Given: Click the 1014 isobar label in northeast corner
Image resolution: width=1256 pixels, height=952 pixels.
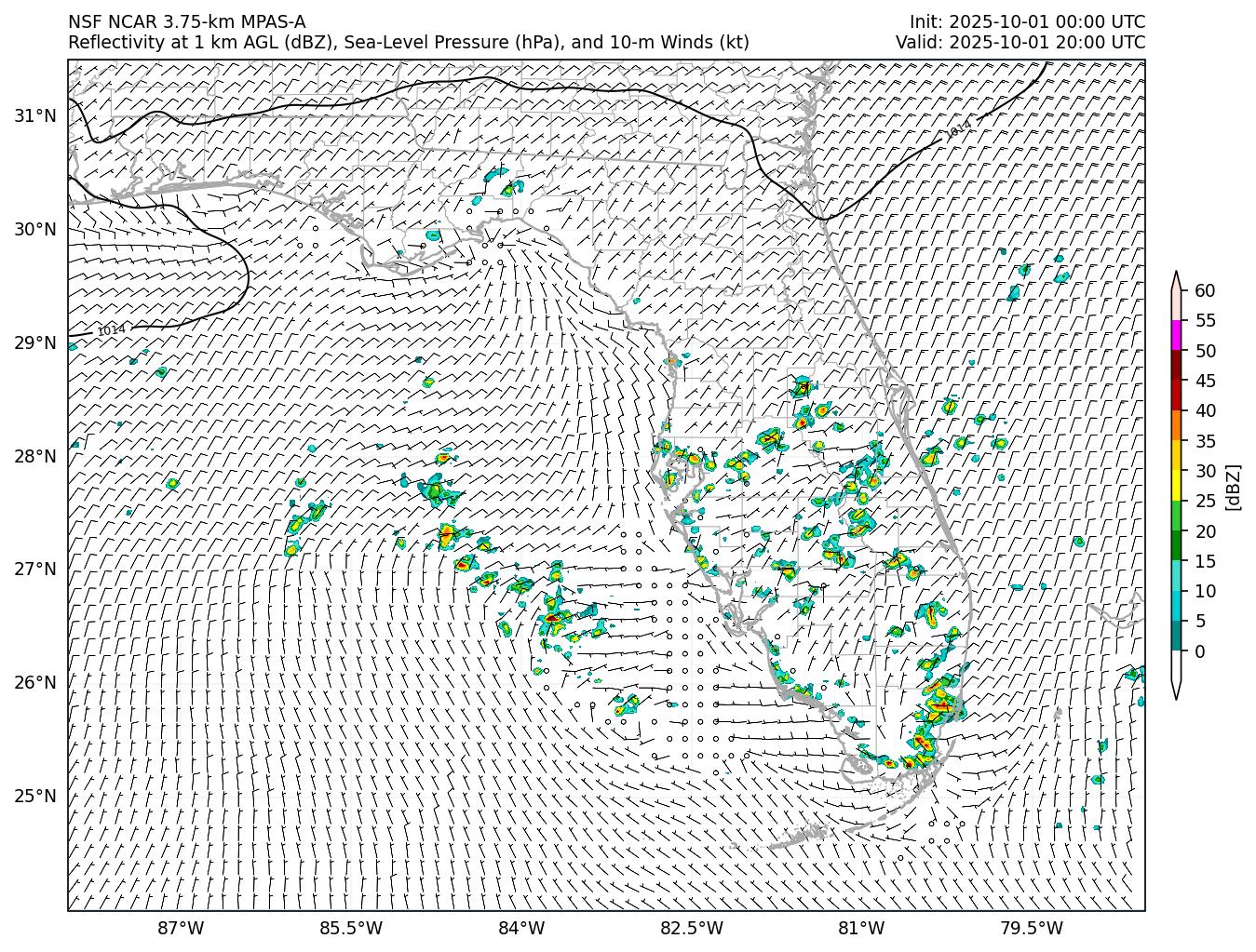Looking at the screenshot, I should [x=958, y=130].
